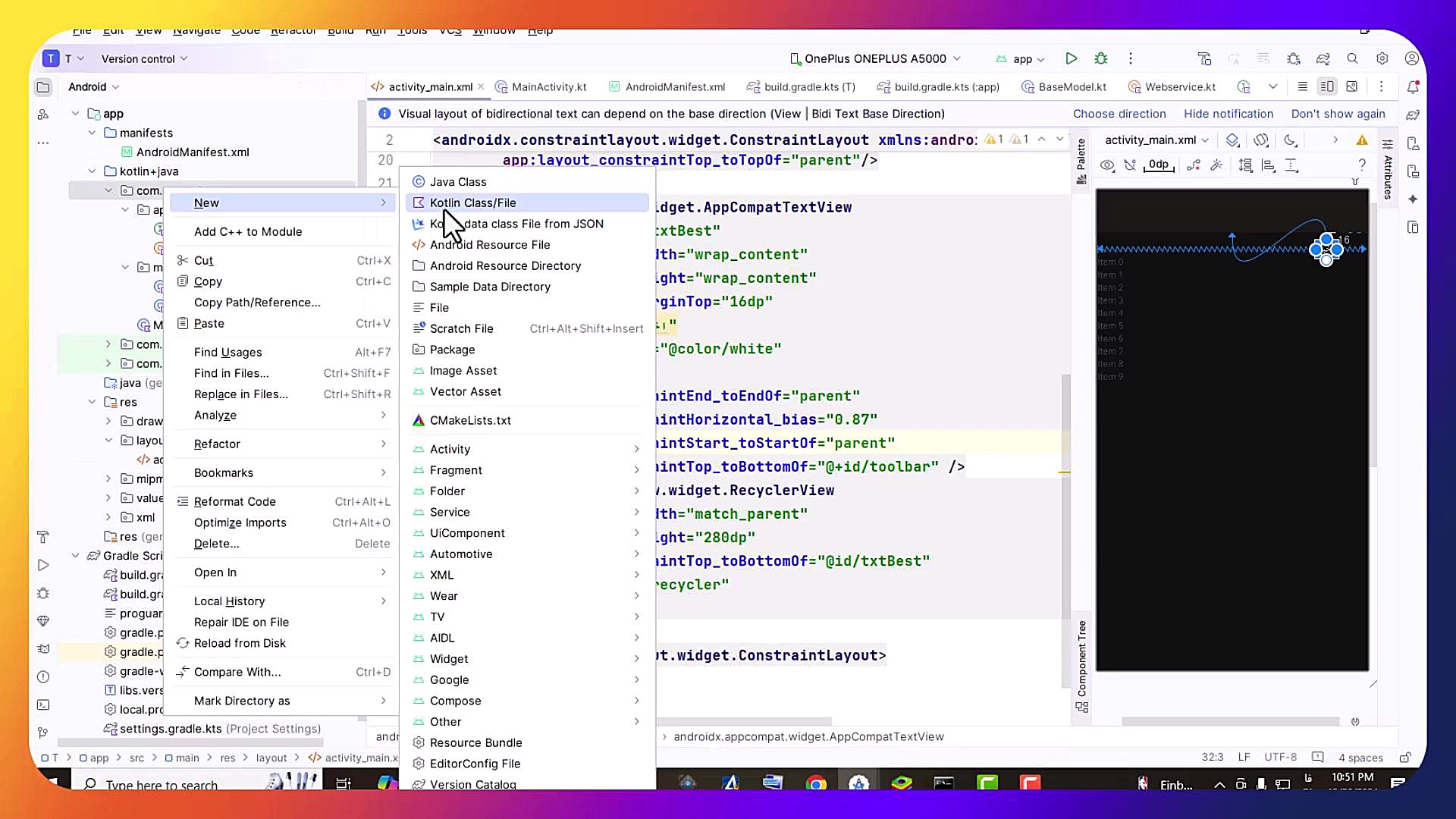This screenshot has width=1456, height=819.
Task: Click the read-only lock icon in status bar
Action: point(1405,758)
